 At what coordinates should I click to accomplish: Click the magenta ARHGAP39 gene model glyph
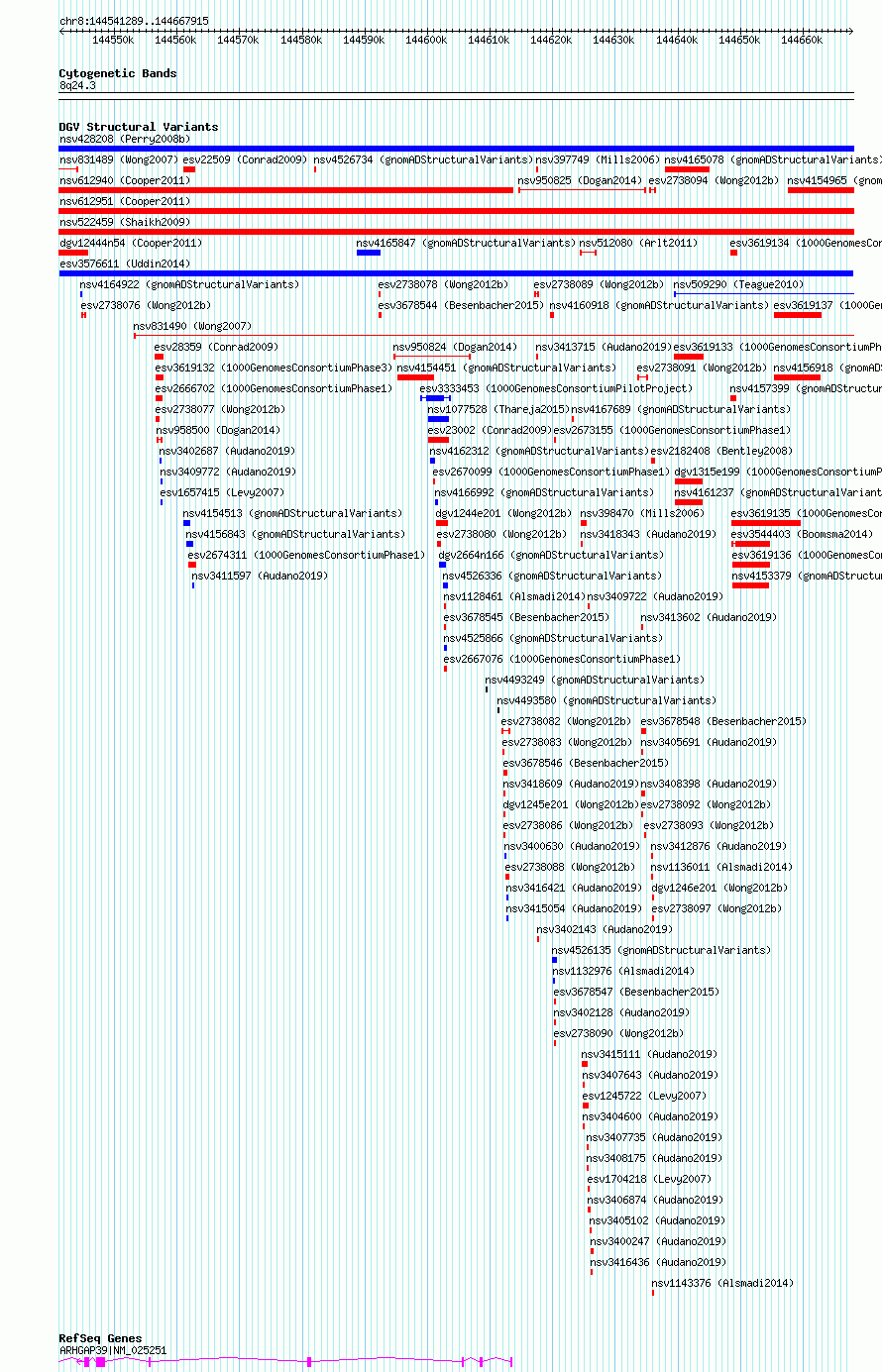click(x=285, y=1362)
